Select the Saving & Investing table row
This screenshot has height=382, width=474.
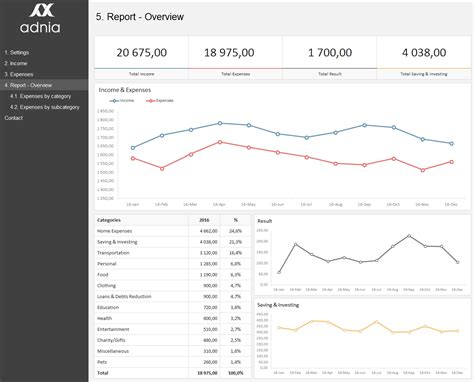(173, 242)
